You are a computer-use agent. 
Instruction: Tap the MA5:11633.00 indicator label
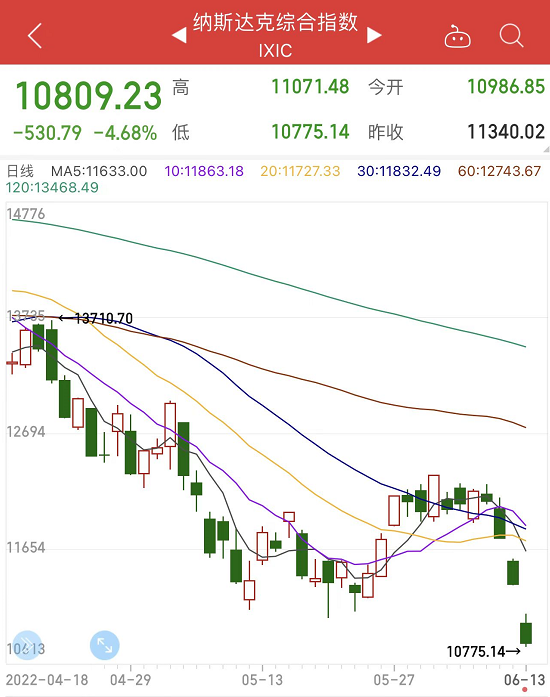click(99, 171)
